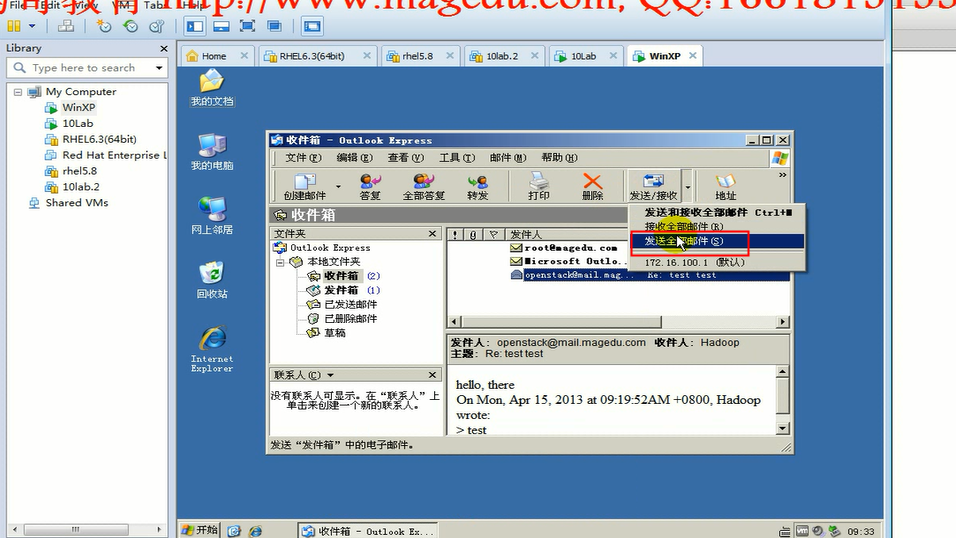The image size is (956, 538).
Task: Select rhel5.8 in the library tree
Action: click(79, 171)
